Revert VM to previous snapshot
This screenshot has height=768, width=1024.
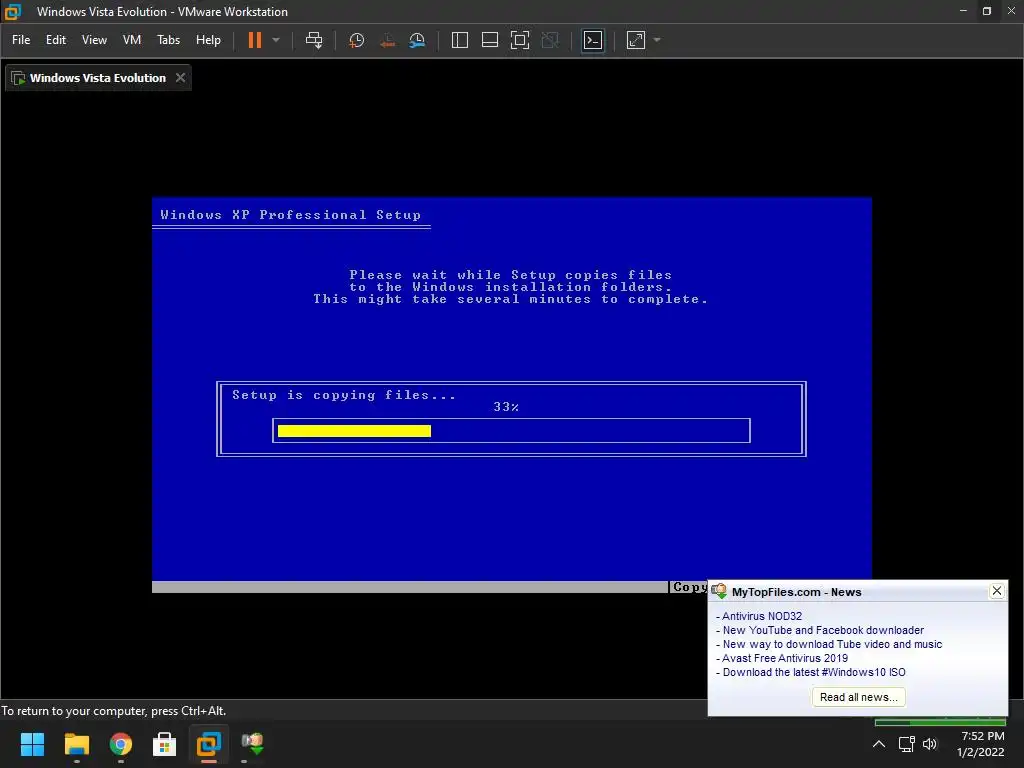387,40
